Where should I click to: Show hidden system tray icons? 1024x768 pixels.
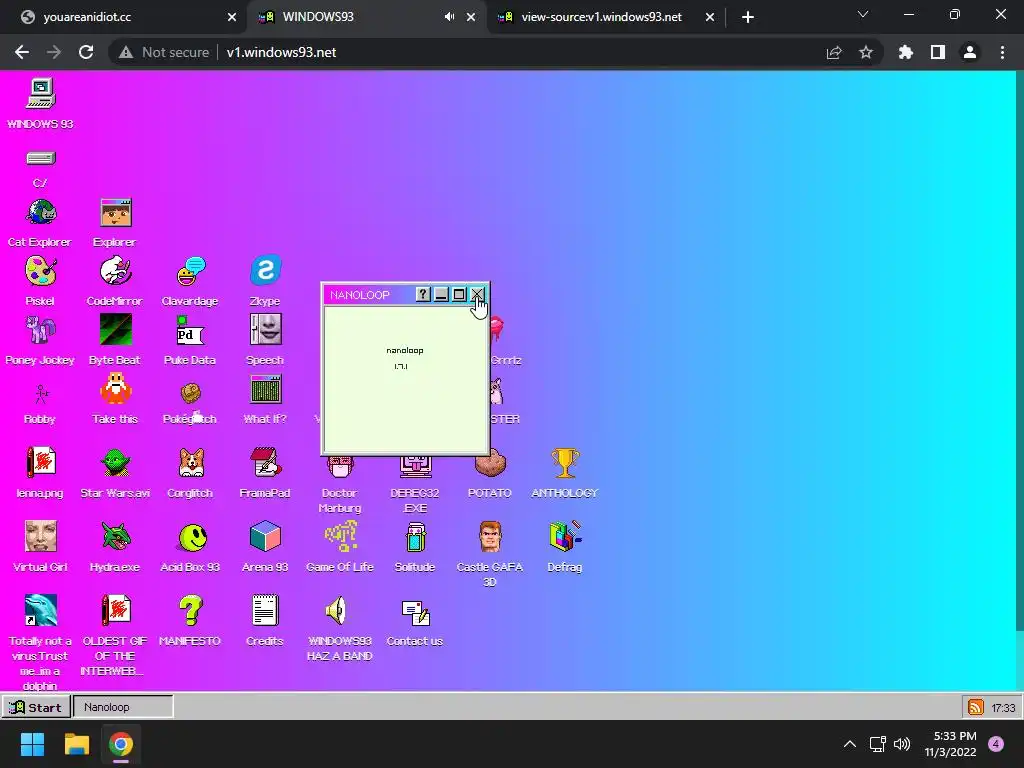pos(850,744)
